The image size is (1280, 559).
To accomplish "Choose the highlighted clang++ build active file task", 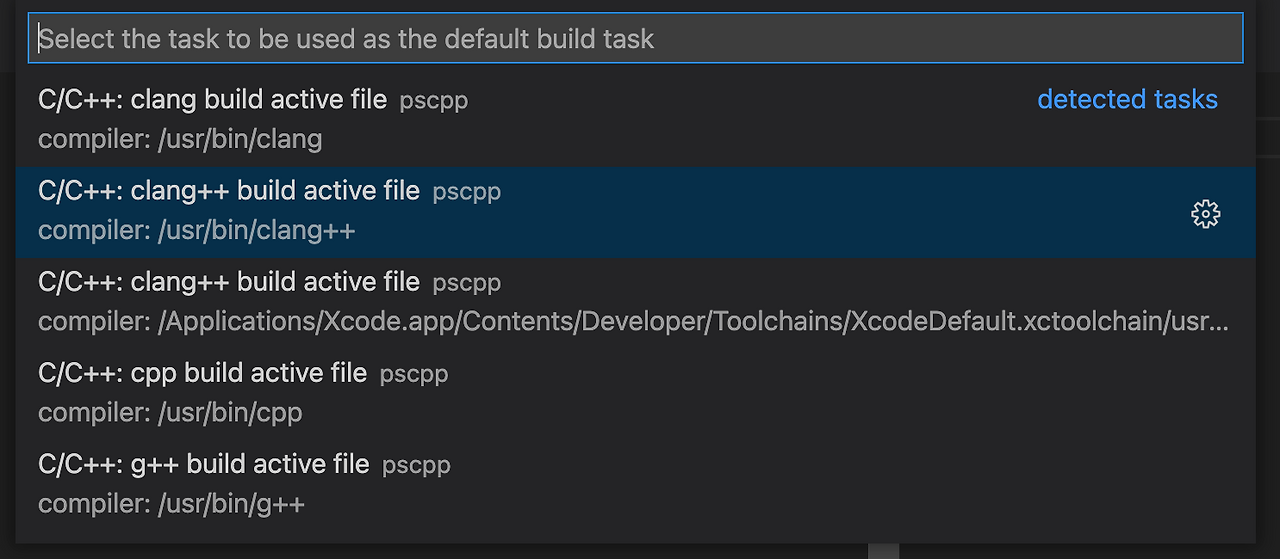I will pos(636,212).
